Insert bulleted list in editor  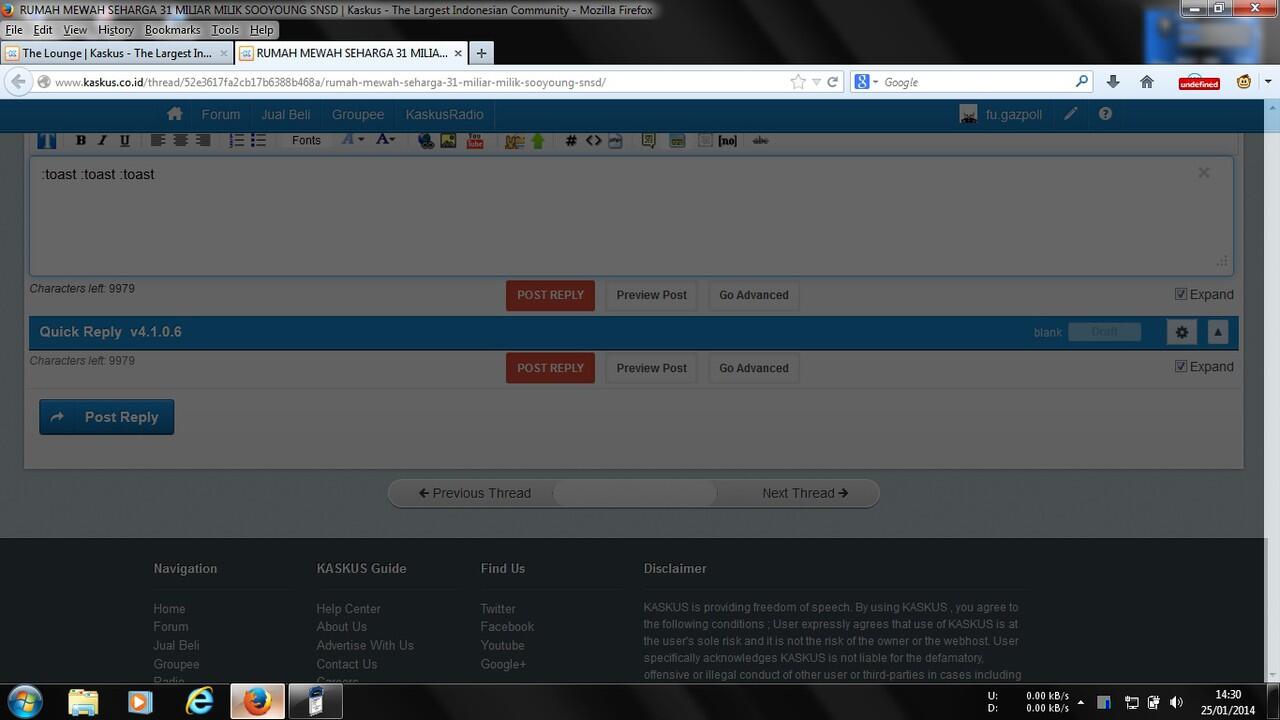(x=258, y=141)
